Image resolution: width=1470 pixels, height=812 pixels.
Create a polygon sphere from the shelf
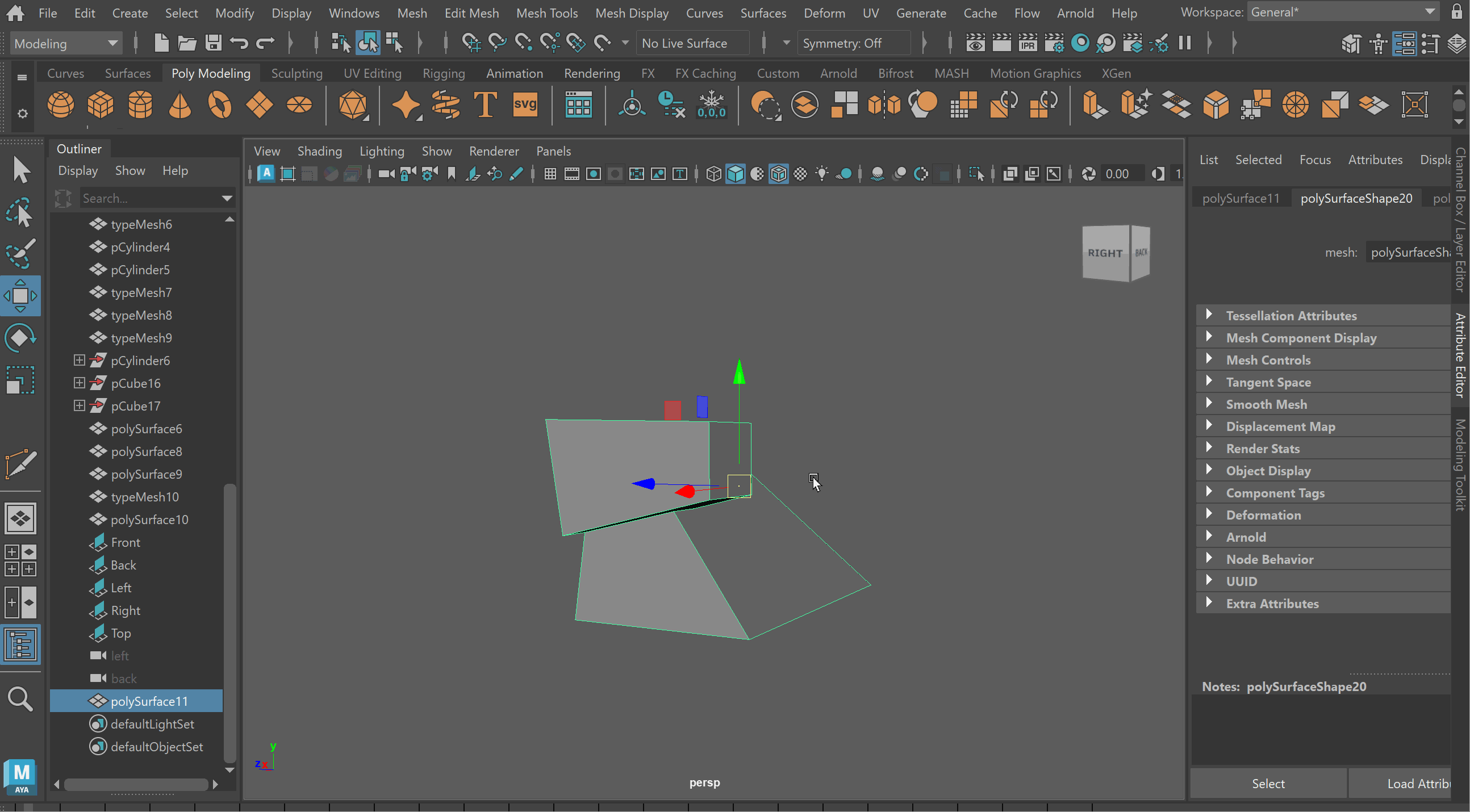60,105
